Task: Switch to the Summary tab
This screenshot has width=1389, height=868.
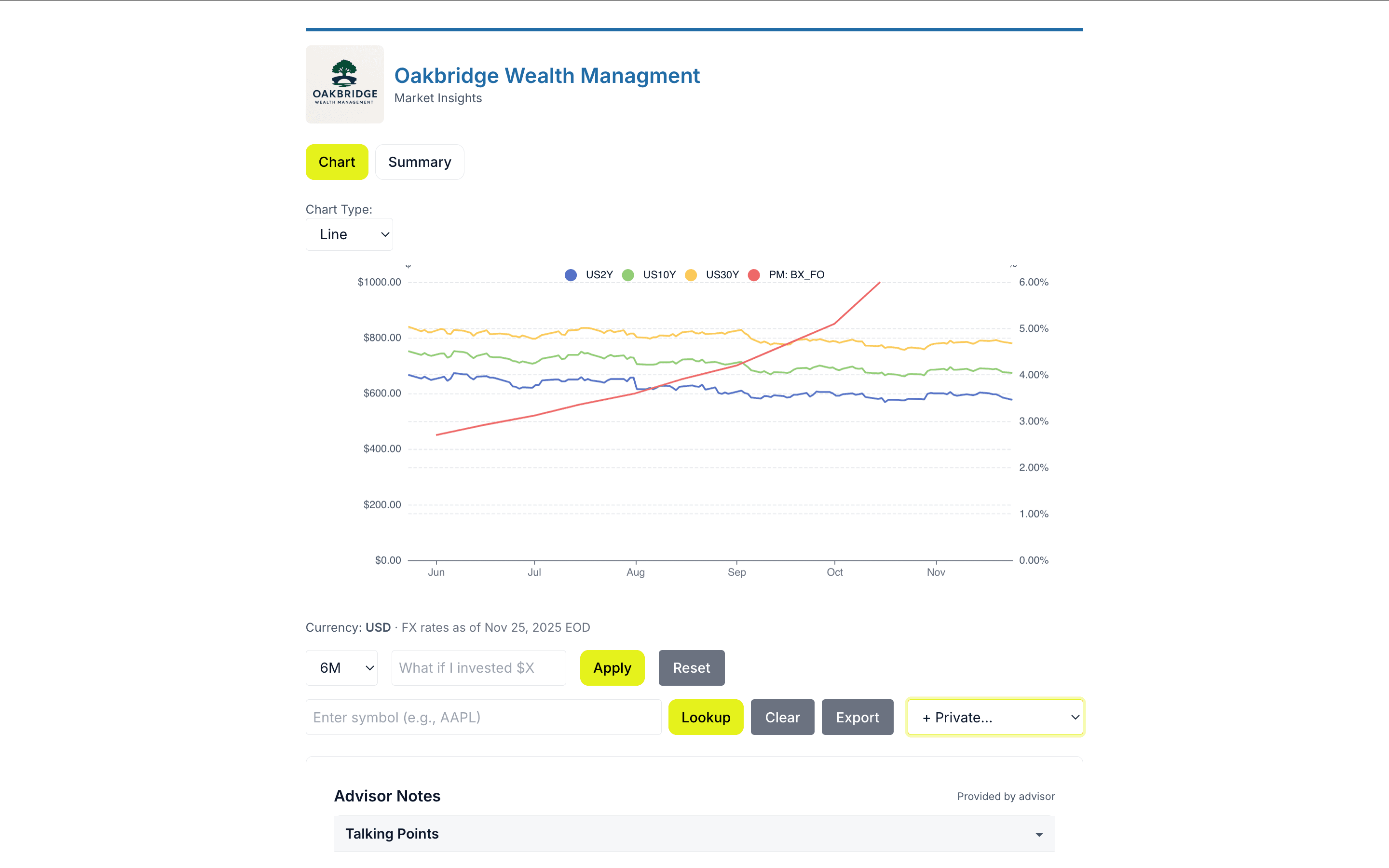Action: [x=420, y=162]
